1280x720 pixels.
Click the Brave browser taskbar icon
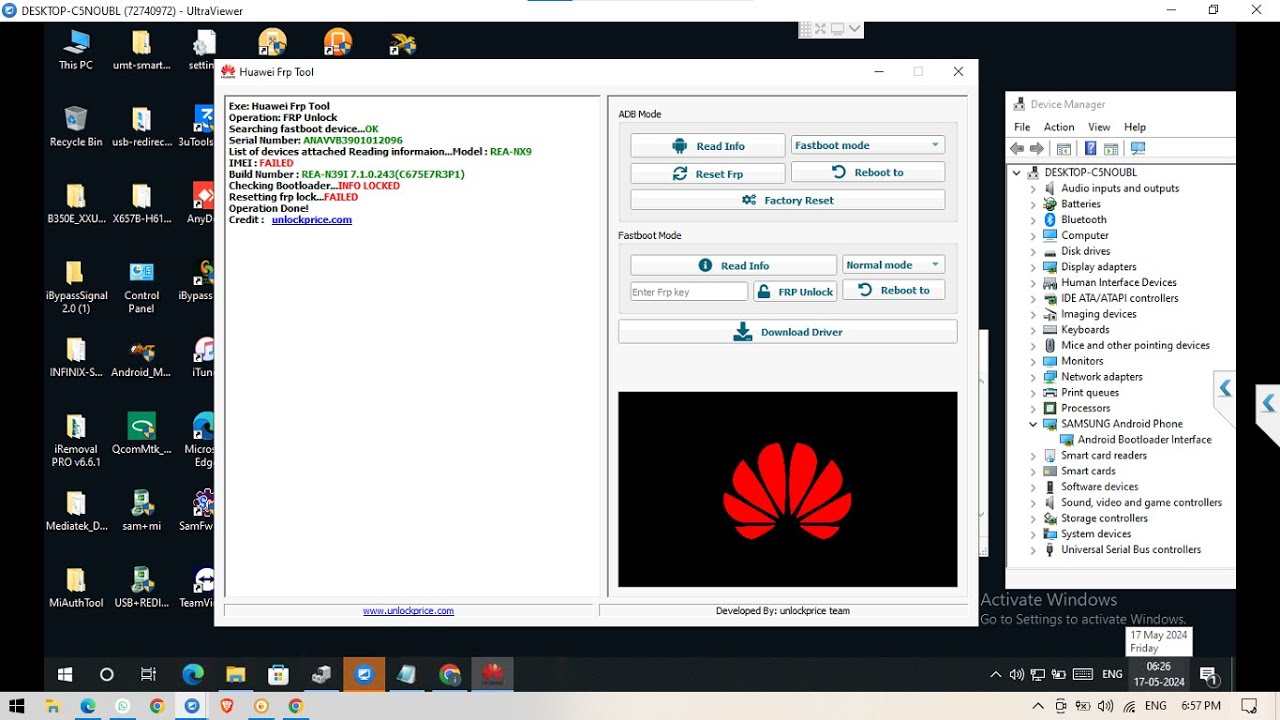(x=226, y=706)
